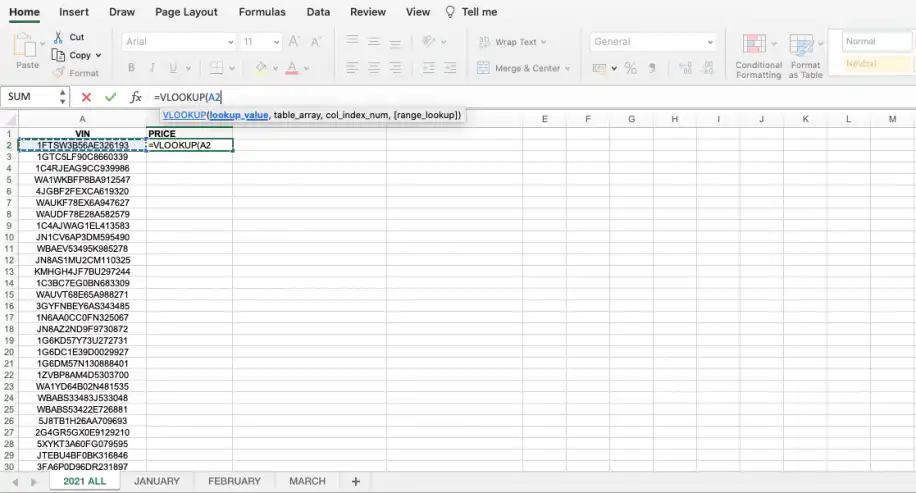Align text left
This screenshot has width=916, height=493.
pos(352,68)
